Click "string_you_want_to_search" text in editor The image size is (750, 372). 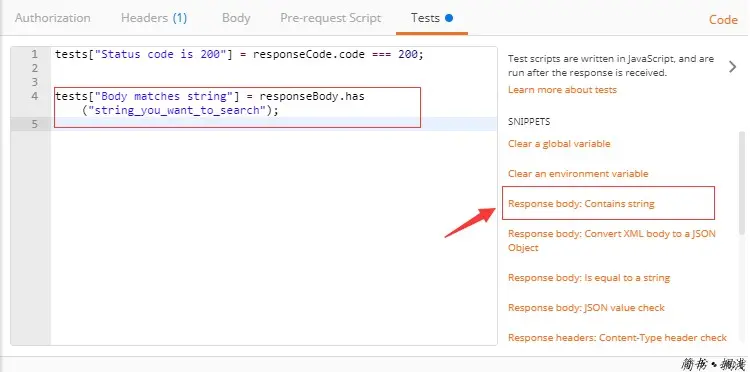pyautogui.click(x=177, y=110)
